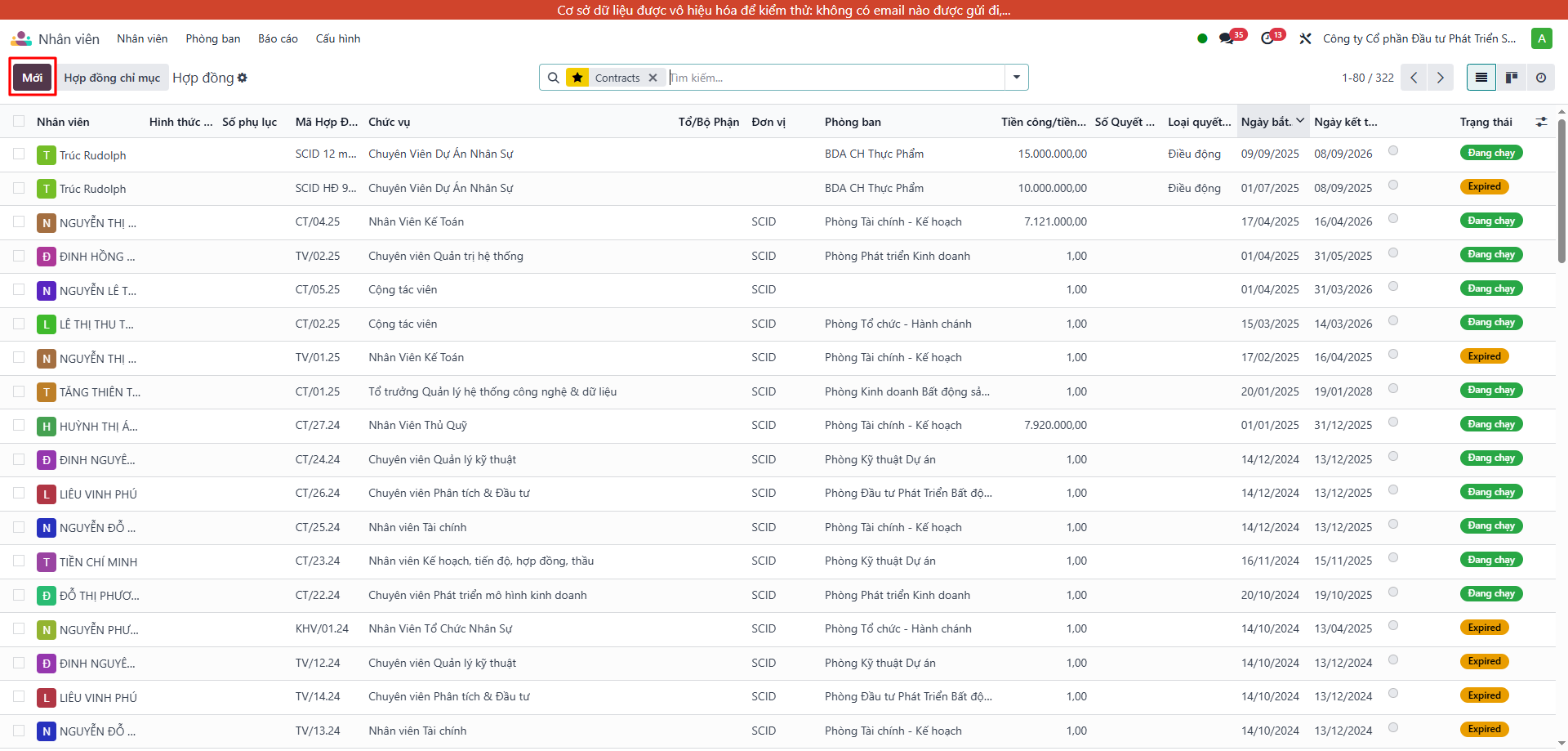Click the Mới button

coord(33,78)
